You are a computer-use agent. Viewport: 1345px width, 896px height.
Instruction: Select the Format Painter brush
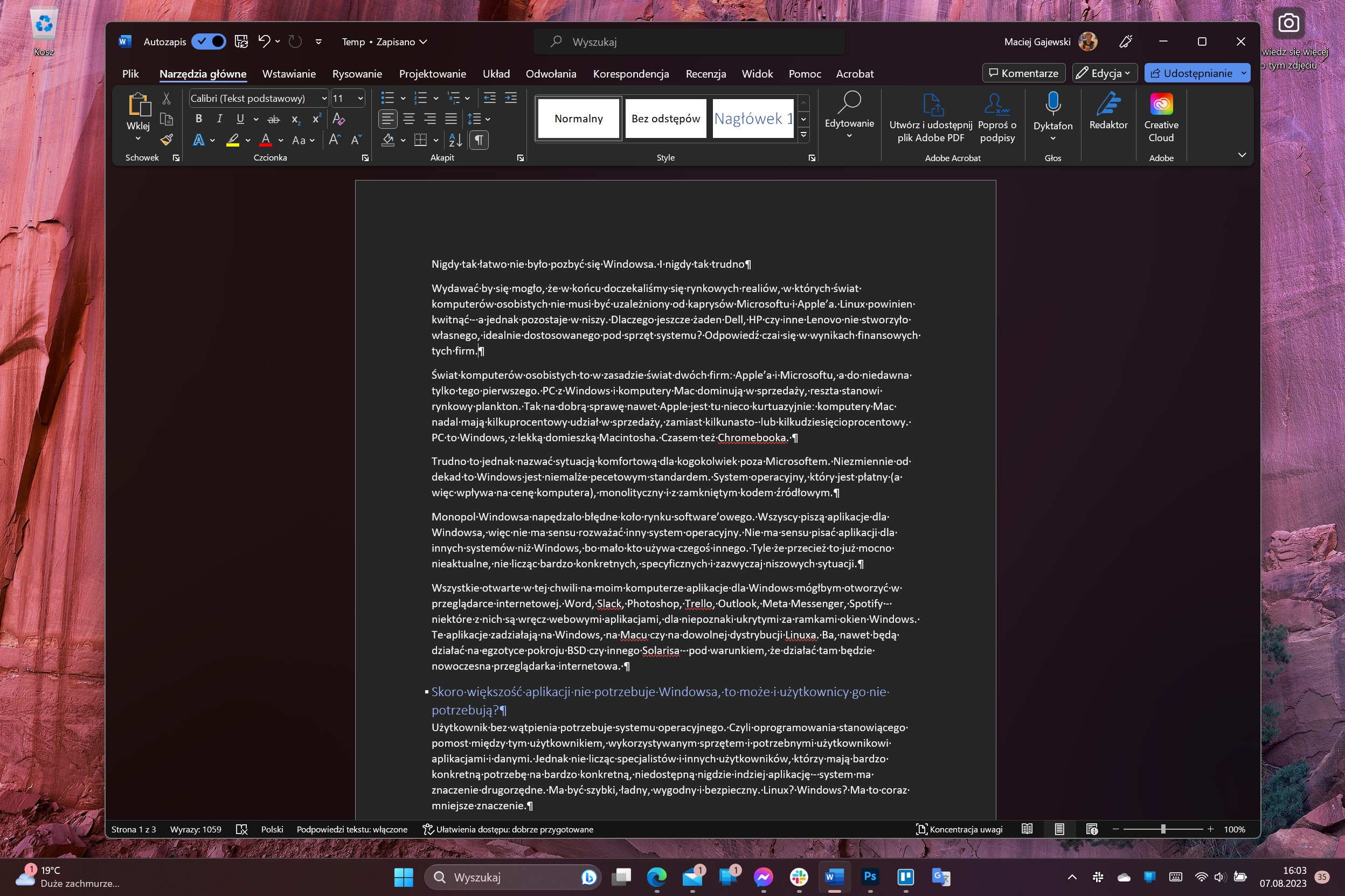tap(167, 140)
